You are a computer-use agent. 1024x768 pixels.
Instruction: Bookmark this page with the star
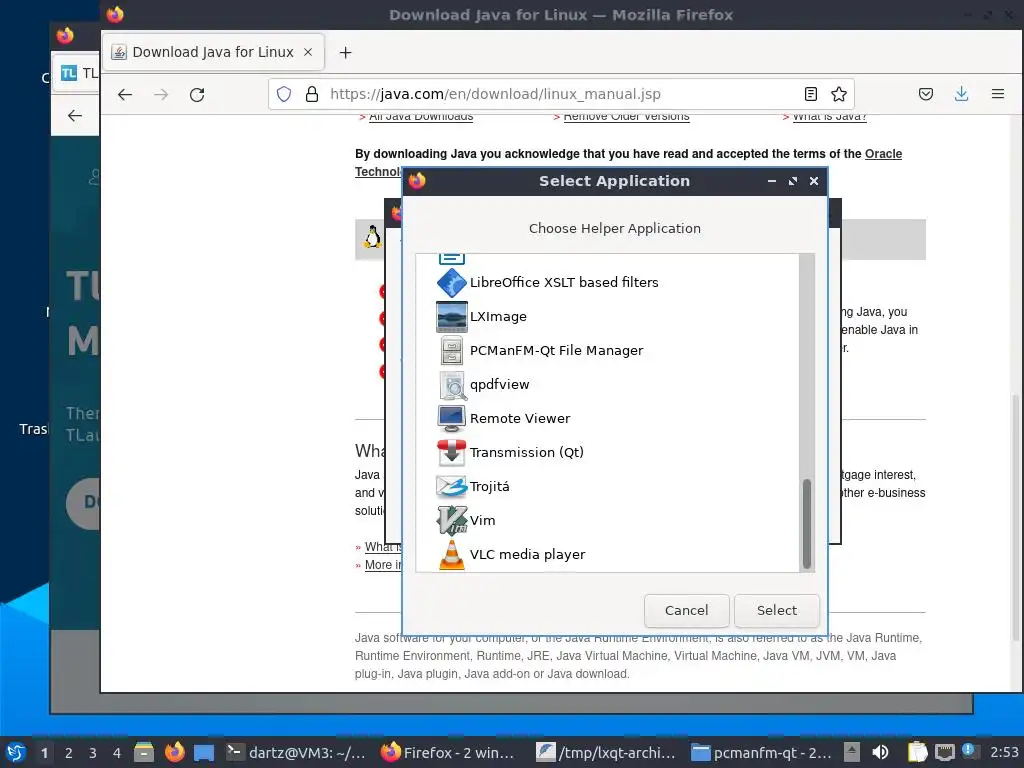tap(839, 94)
